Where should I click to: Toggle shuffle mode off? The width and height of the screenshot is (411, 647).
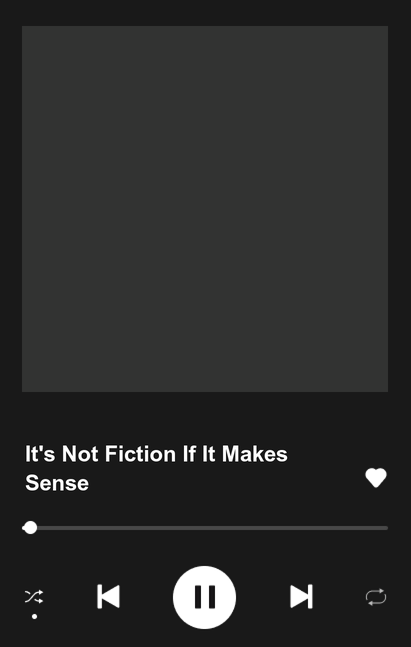tap(34, 597)
